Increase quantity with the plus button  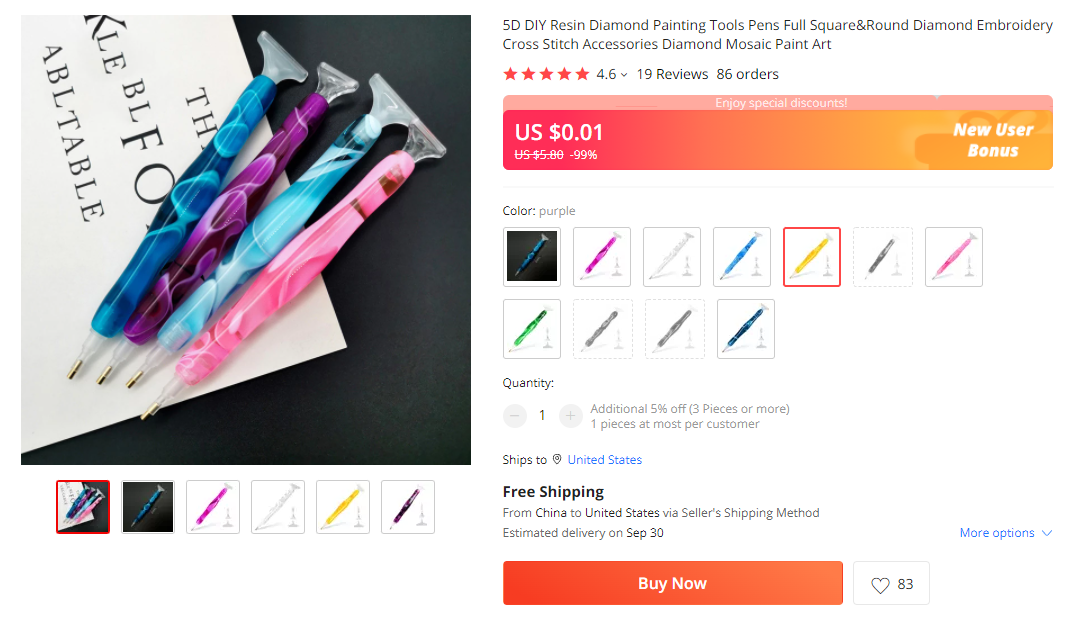pyautogui.click(x=570, y=415)
